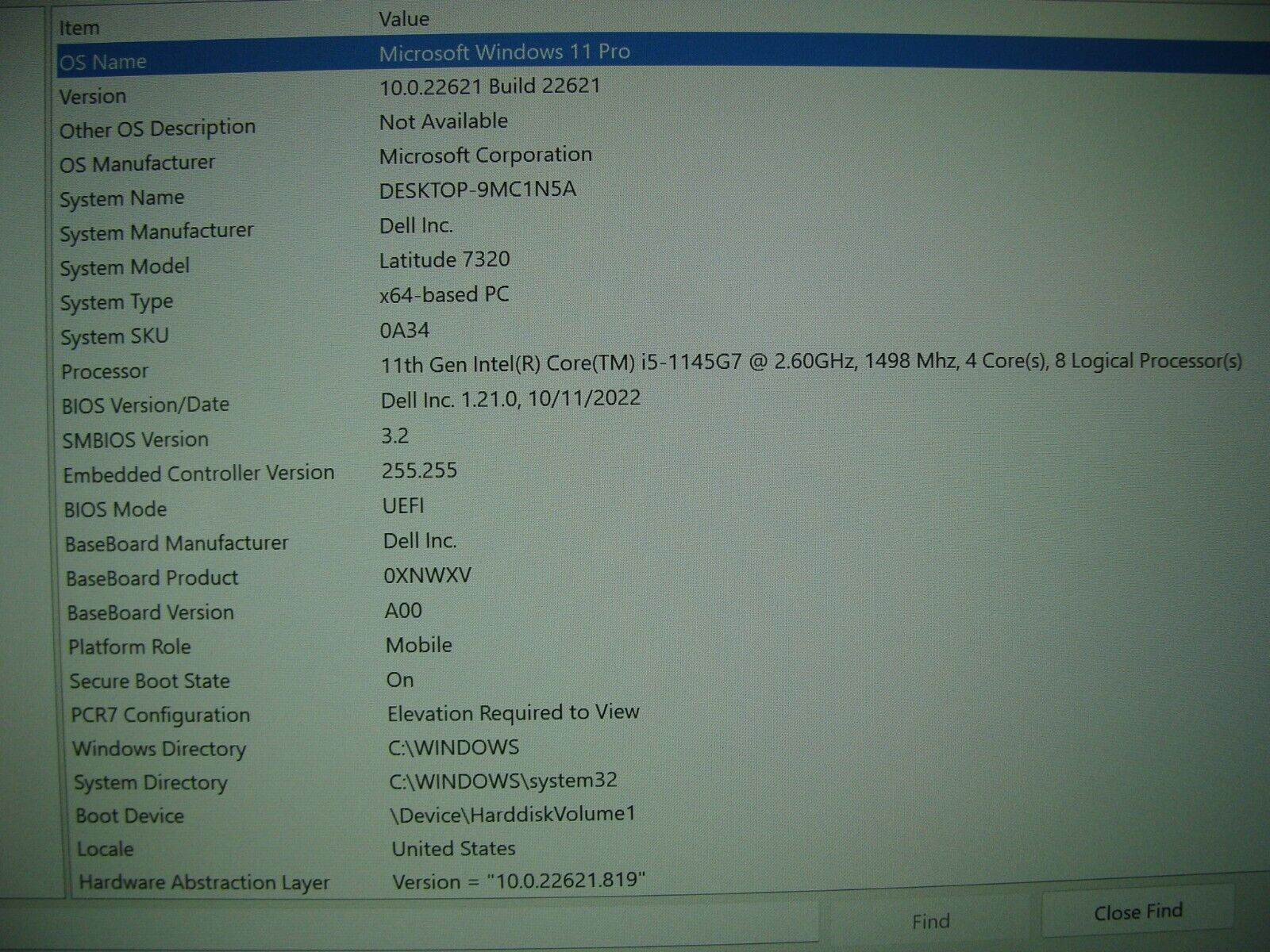The height and width of the screenshot is (952, 1270).
Task: Click the Close Find button
Action: (1139, 912)
